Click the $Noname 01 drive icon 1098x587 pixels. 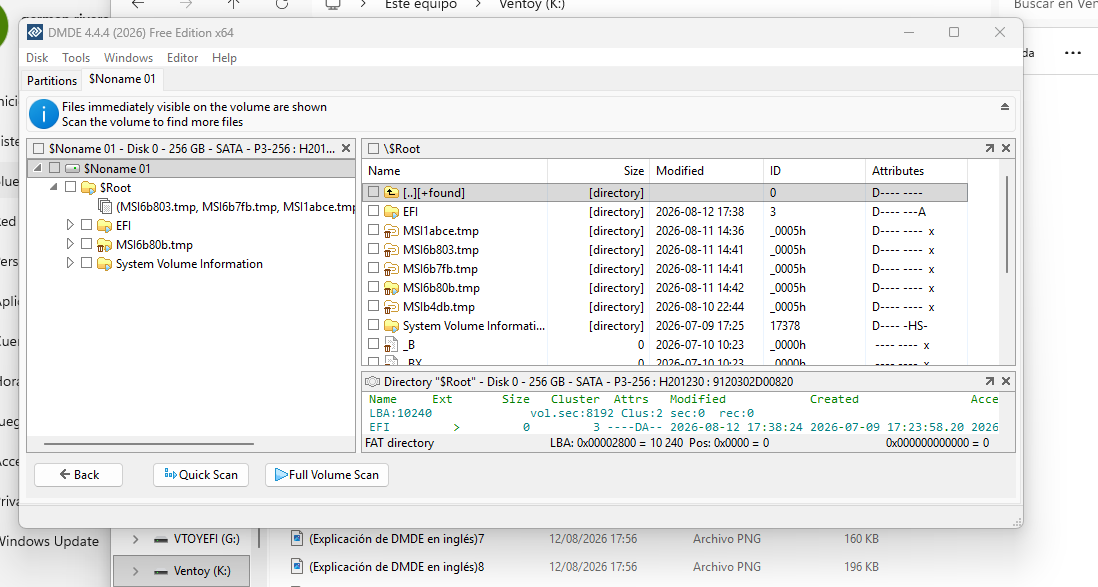72,168
